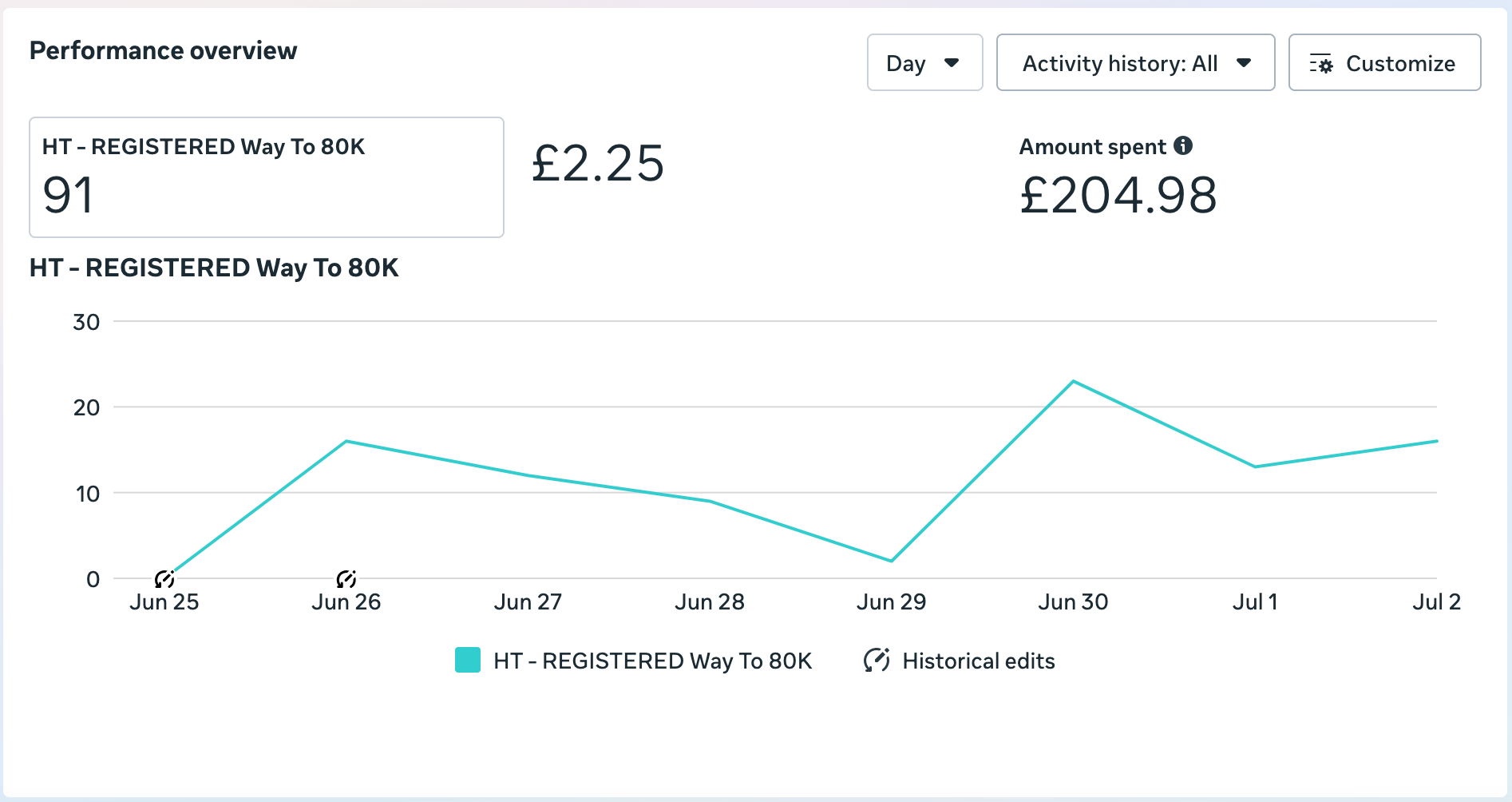Toggle the HT - REGISTERED series legend label
The width and height of the screenshot is (1512, 802).
tap(652, 661)
